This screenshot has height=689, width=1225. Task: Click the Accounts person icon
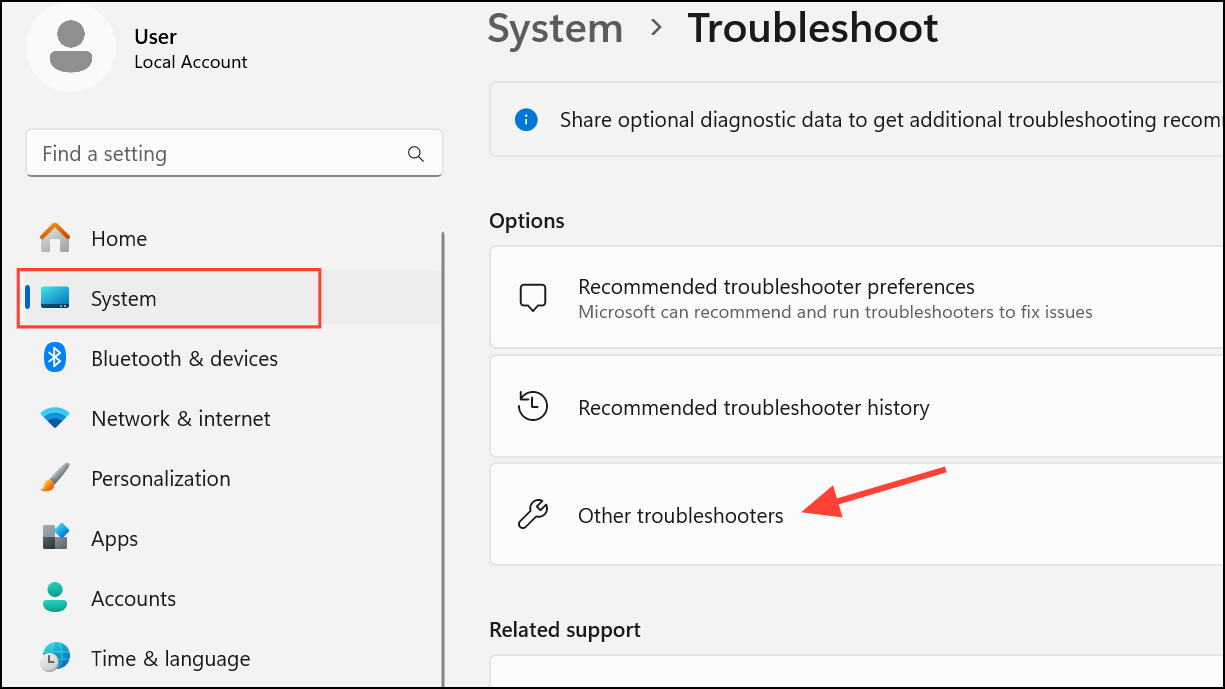(x=55, y=598)
